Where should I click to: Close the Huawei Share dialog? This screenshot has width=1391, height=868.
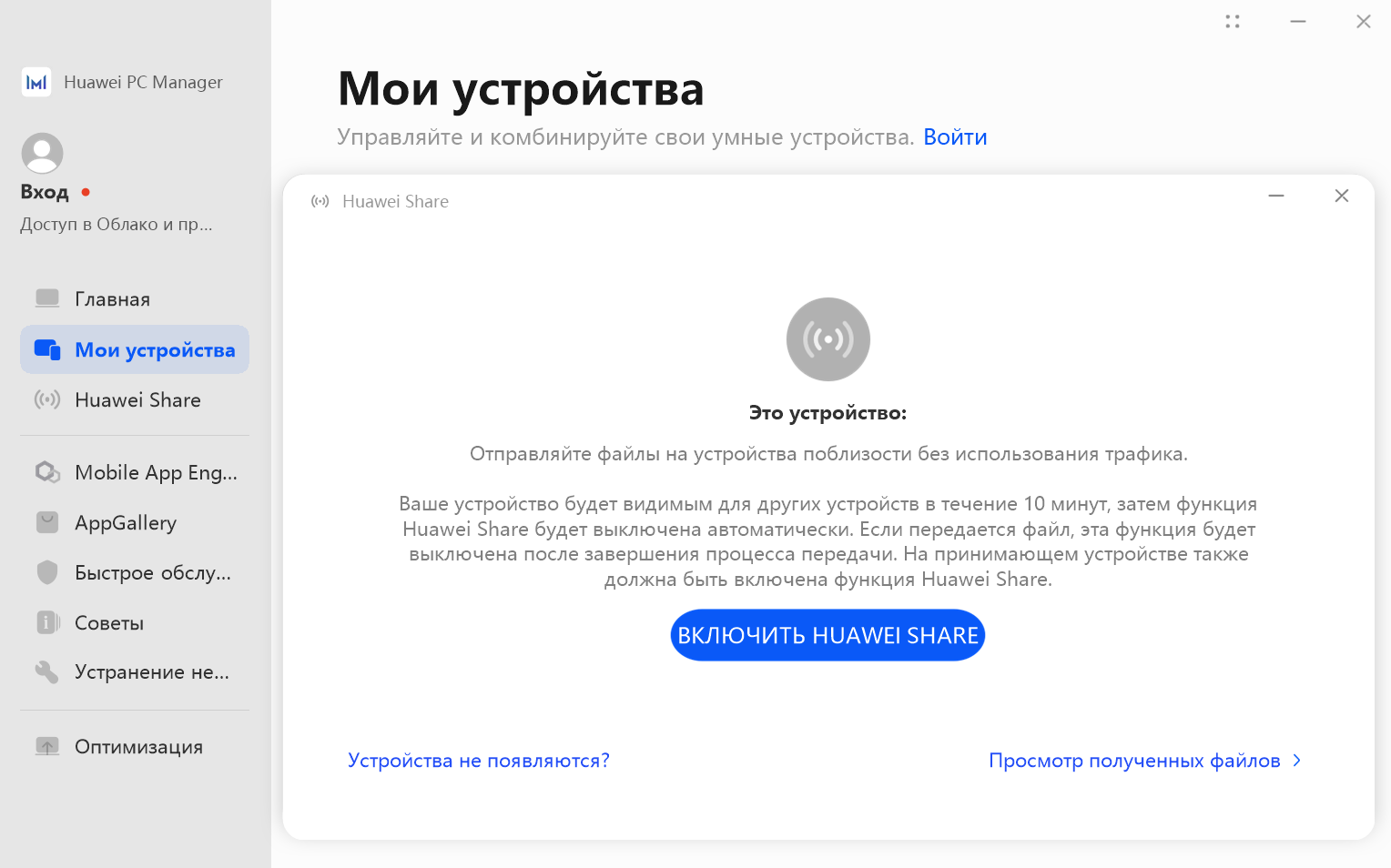click(x=1342, y=196)
